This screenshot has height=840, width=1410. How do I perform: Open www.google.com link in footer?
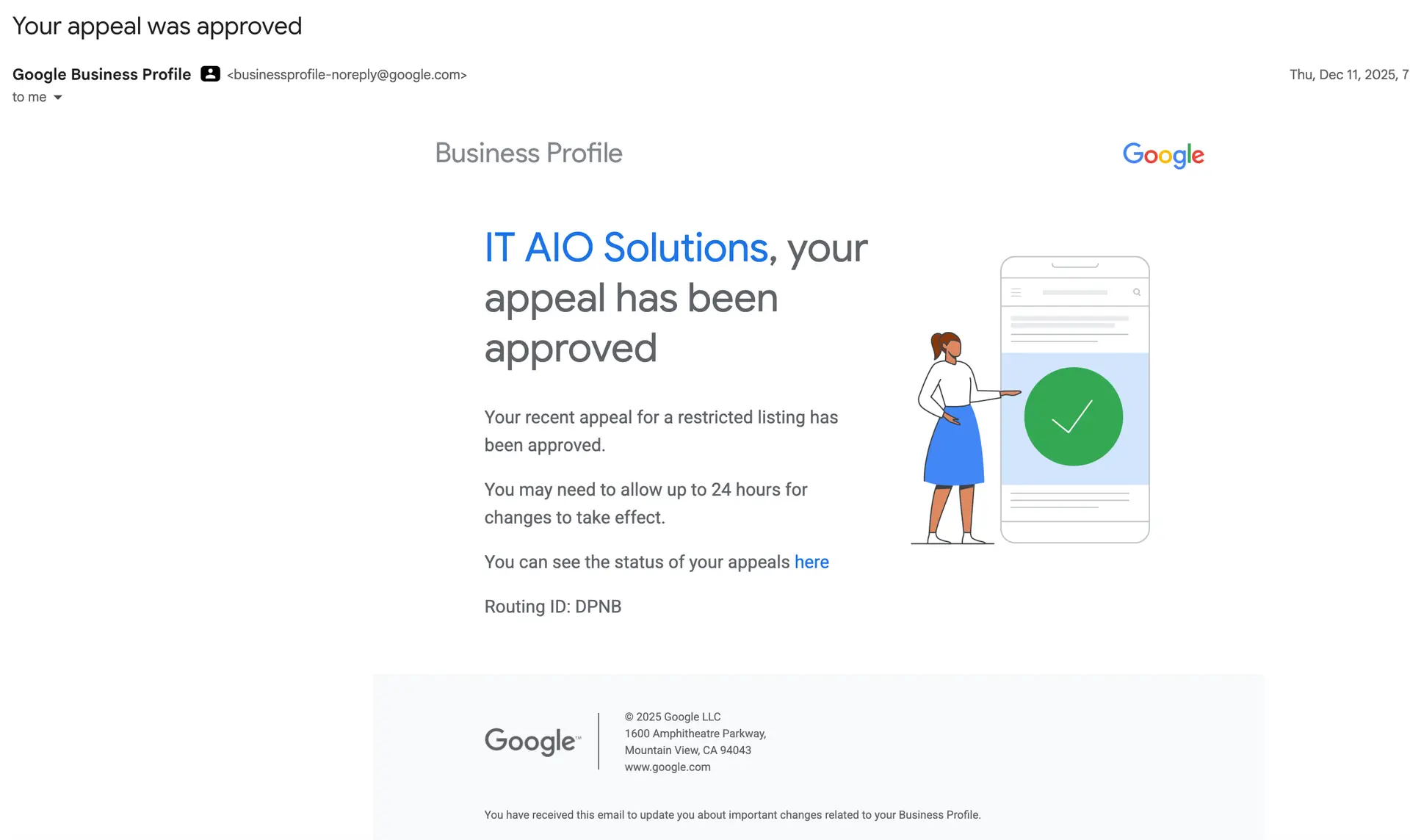[668, 767]
